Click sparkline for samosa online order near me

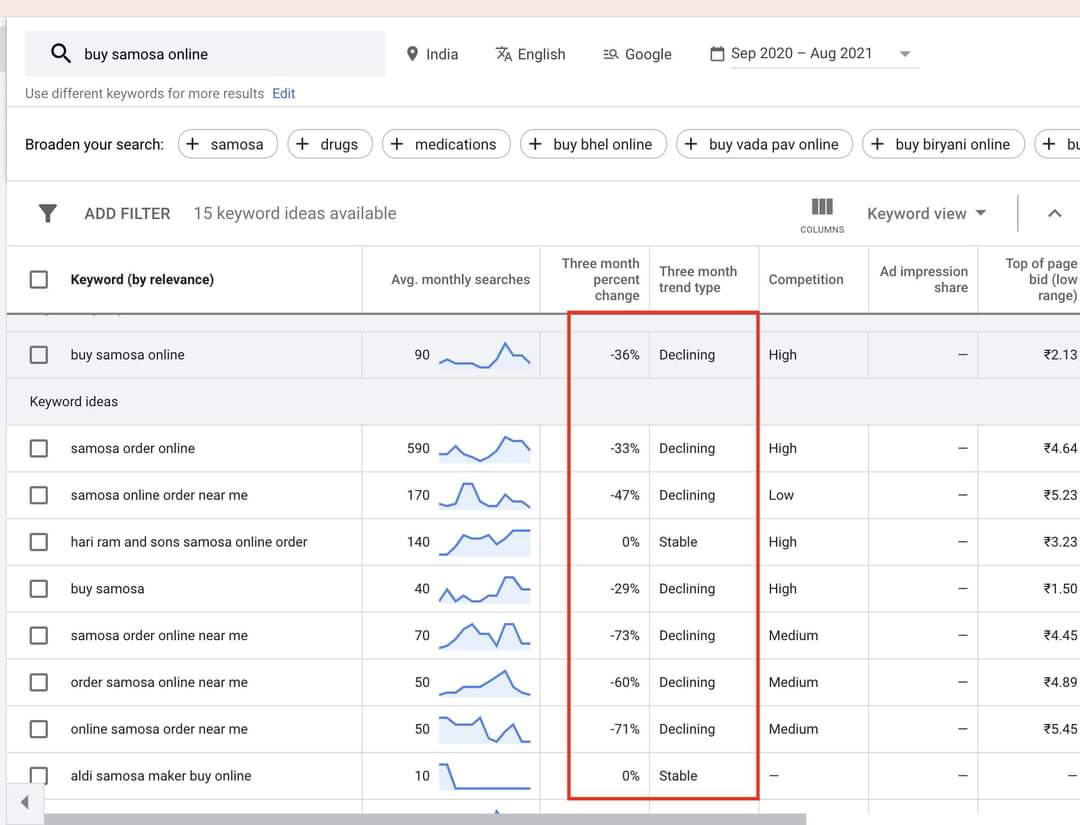(484, 496)
